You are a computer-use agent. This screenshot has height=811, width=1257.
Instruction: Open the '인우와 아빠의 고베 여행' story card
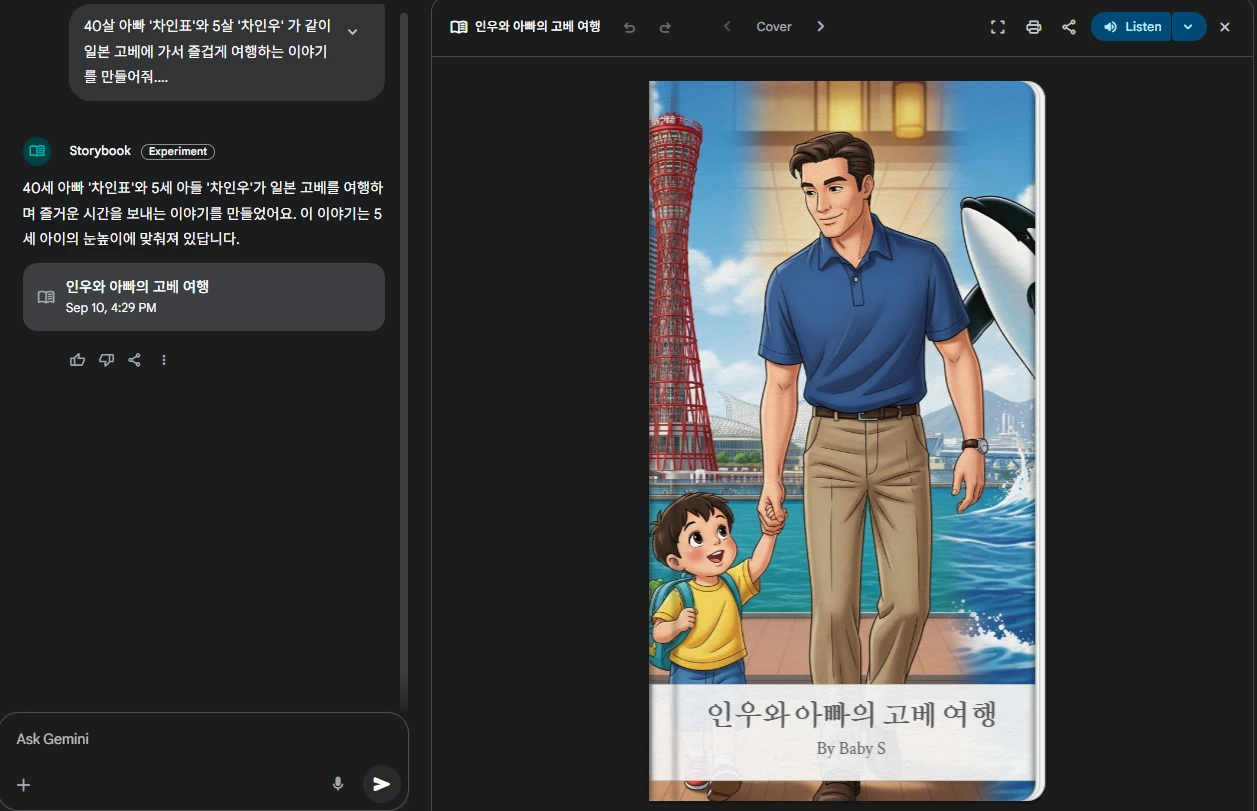[x=204, y=297]
